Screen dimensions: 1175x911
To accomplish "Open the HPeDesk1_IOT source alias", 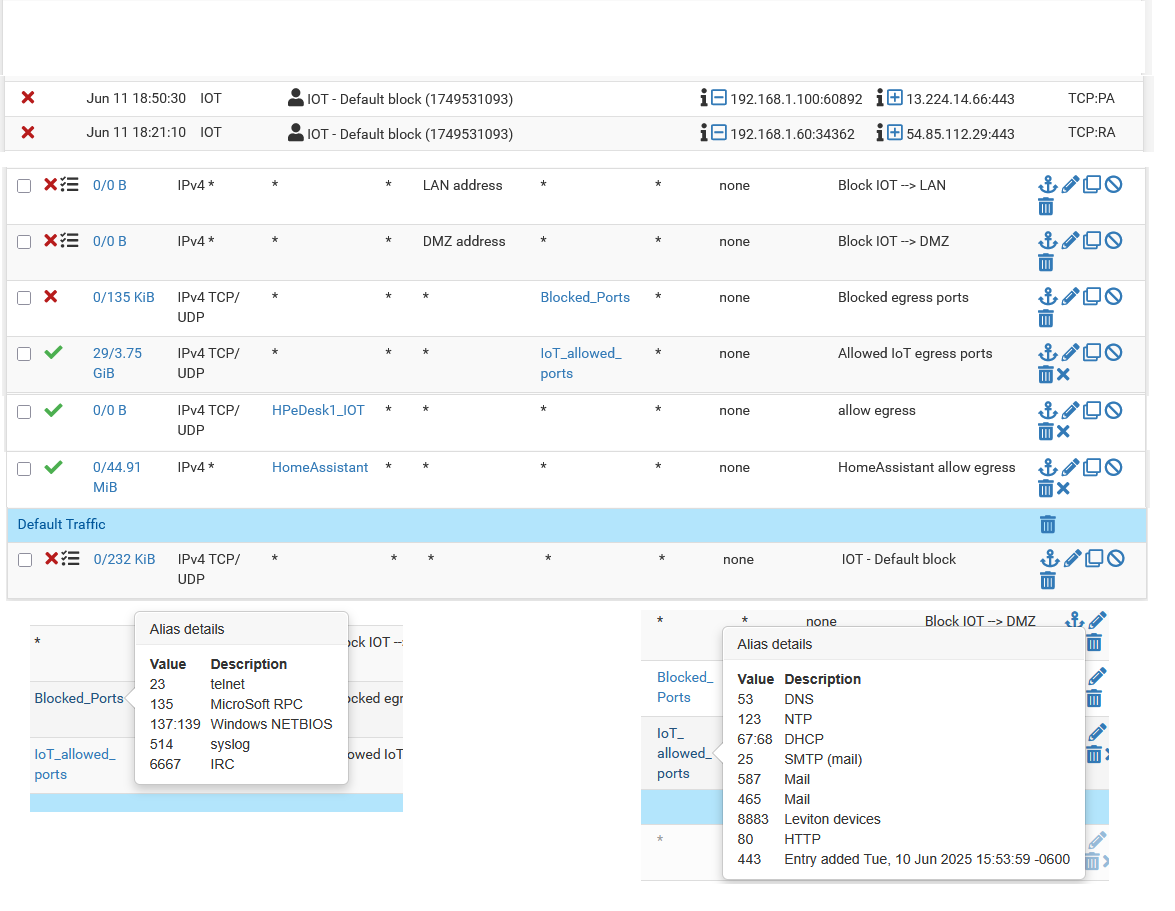I will 318,411.
